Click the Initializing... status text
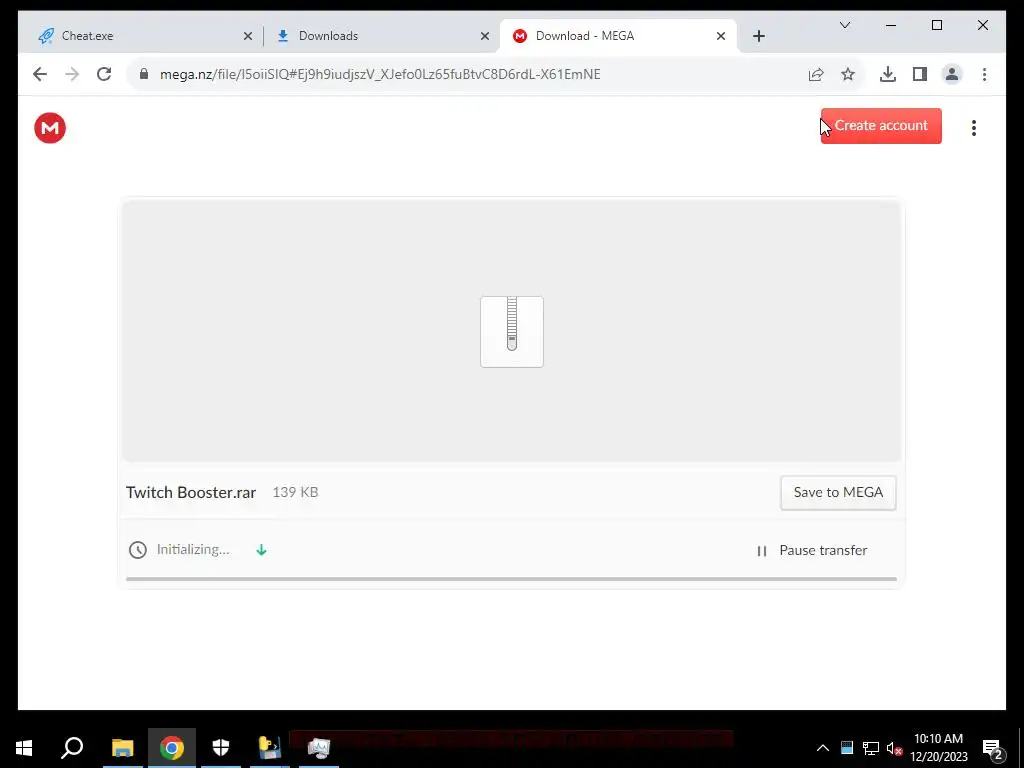The image size is (1024, 768). pyautogui.click(x=193, y=550)
